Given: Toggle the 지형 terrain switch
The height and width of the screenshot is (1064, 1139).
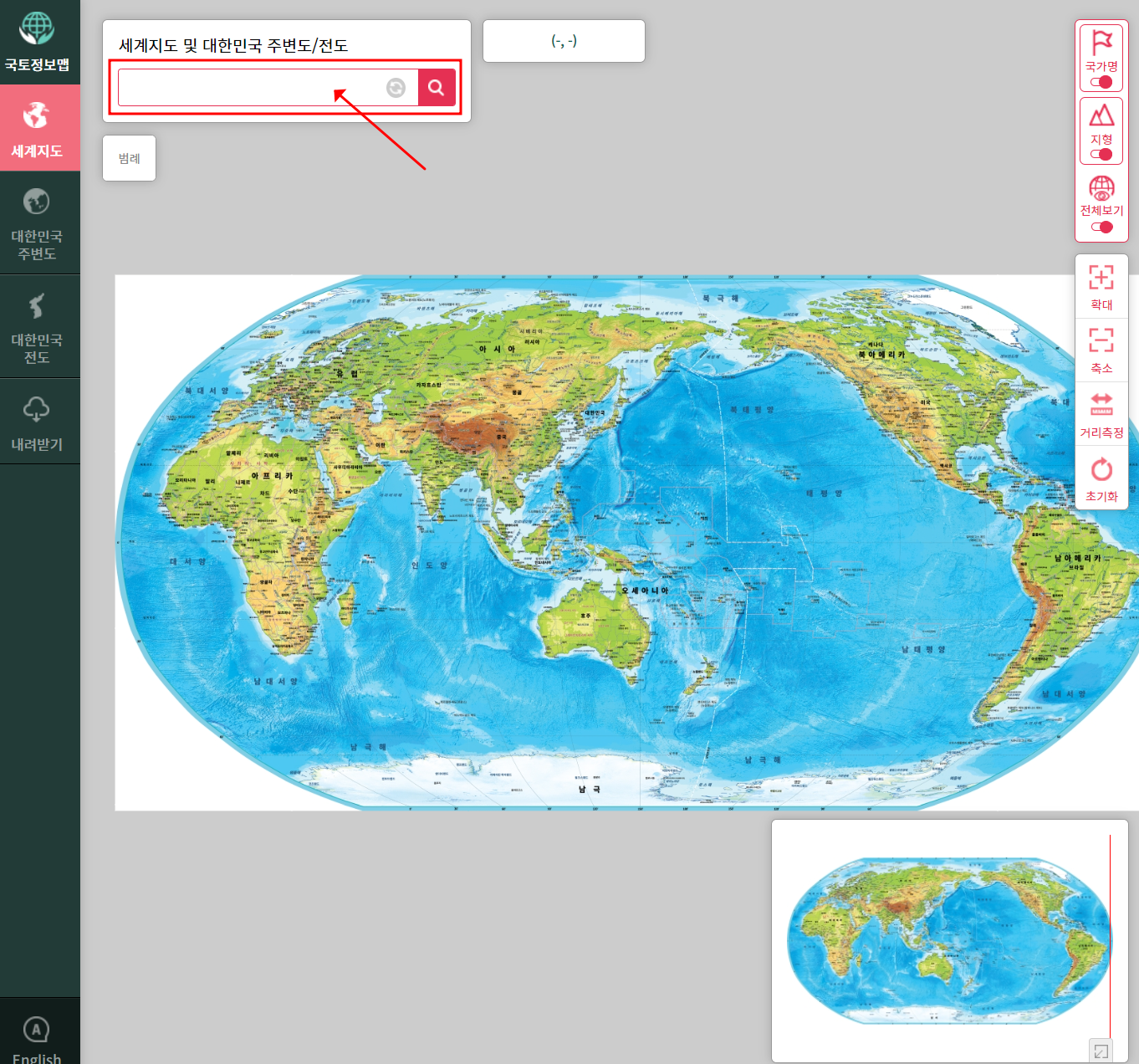Looking at the screenshot, I should point(1101,154).
